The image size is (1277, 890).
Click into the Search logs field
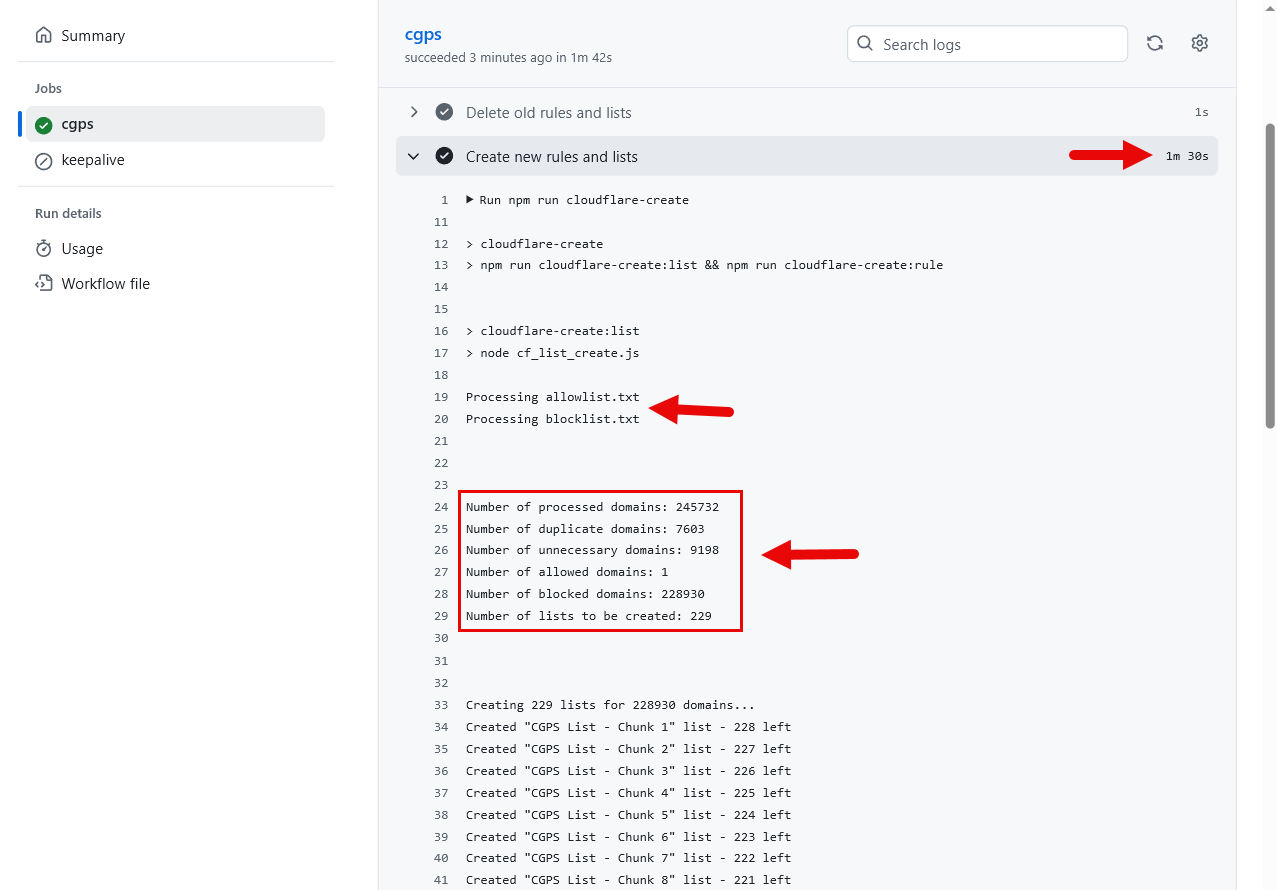point(1000,44)
